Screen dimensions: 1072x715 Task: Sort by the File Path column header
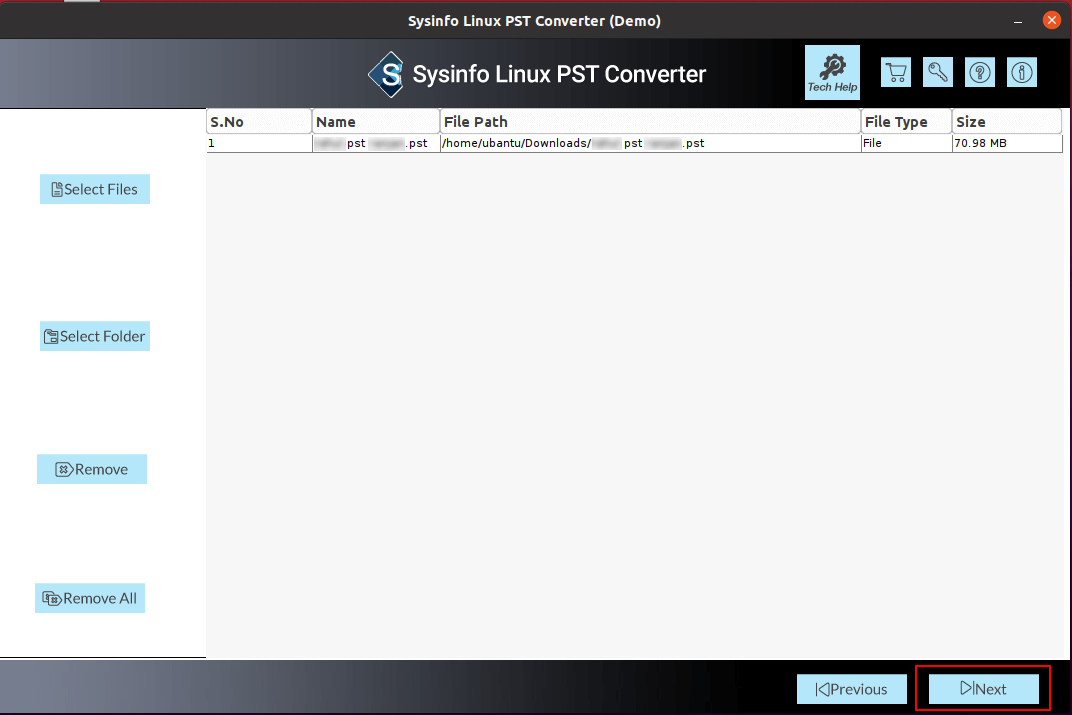650,122
